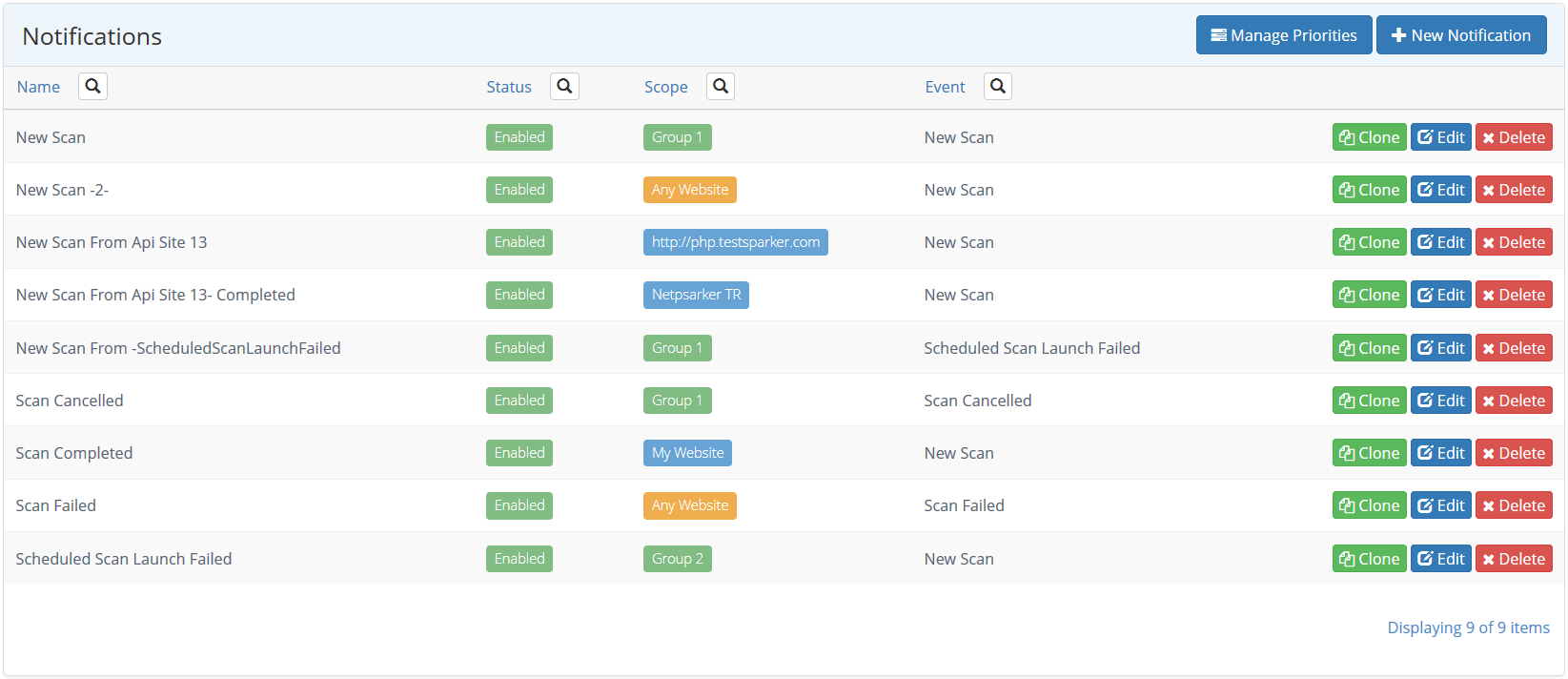
Task: Open Manage Priorities
Action: (x=1283, y=35)
